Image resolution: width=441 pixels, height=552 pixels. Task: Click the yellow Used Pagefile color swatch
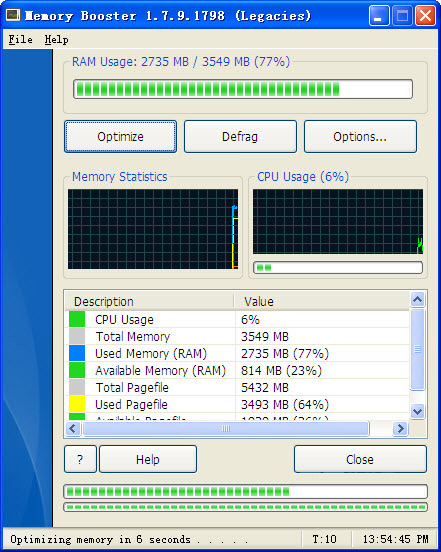tap(77, 404)
